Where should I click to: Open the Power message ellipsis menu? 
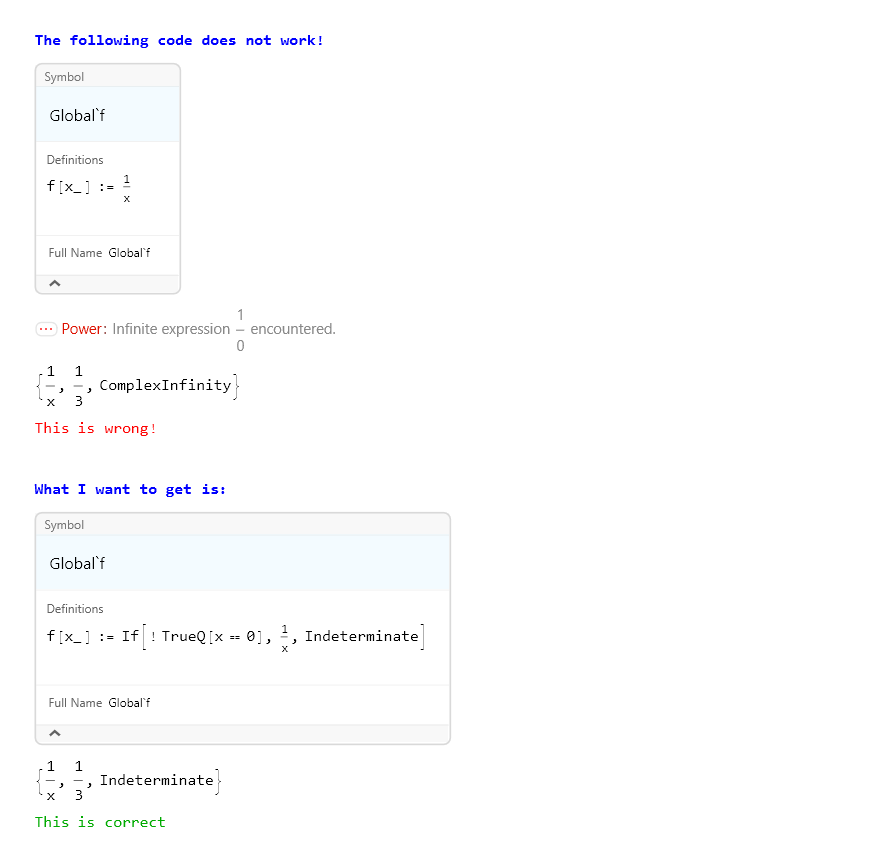46,329
